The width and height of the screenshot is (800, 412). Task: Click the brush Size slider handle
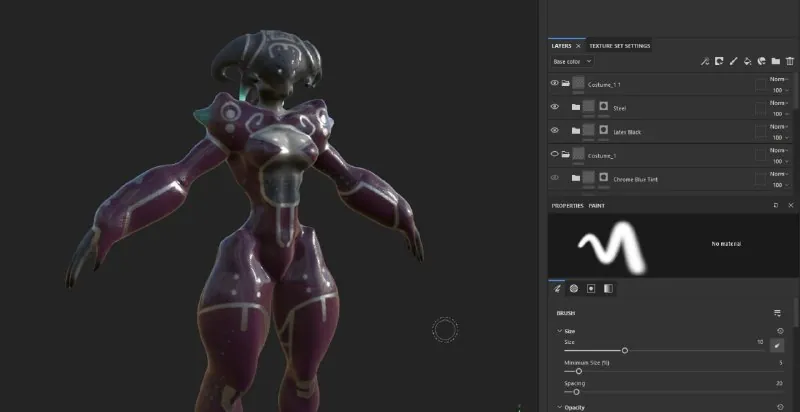coord(624,350)
